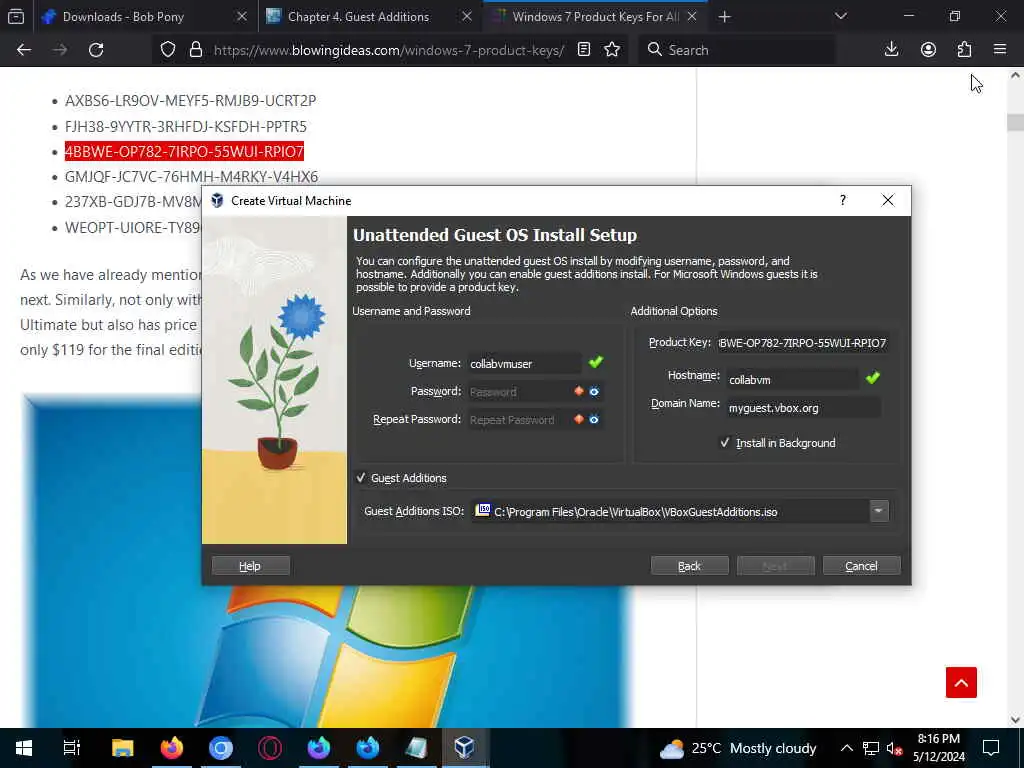Viewport: 1024px width, 768px height.
Task: Close the Downloads - Bob Pony tab
Action: pos(242,16)
